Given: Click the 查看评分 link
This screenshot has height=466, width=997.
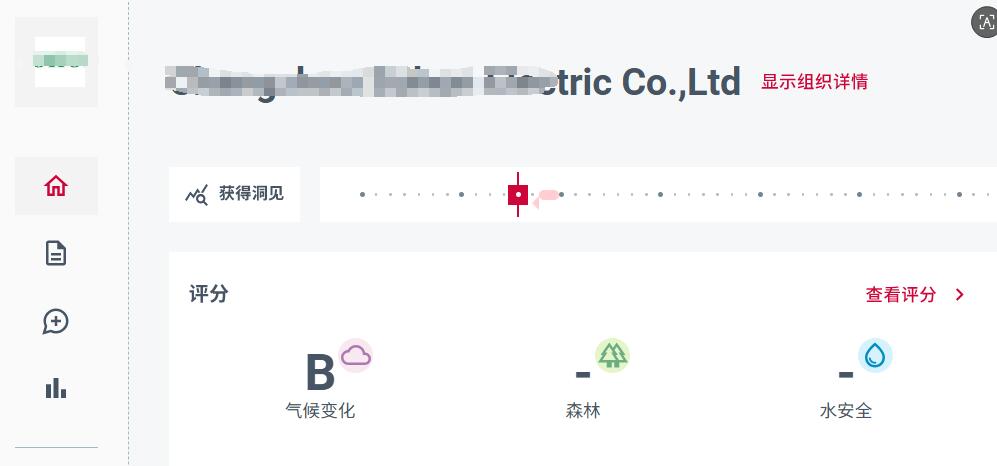Looking at the screenshot, I should tap(901, 294).
